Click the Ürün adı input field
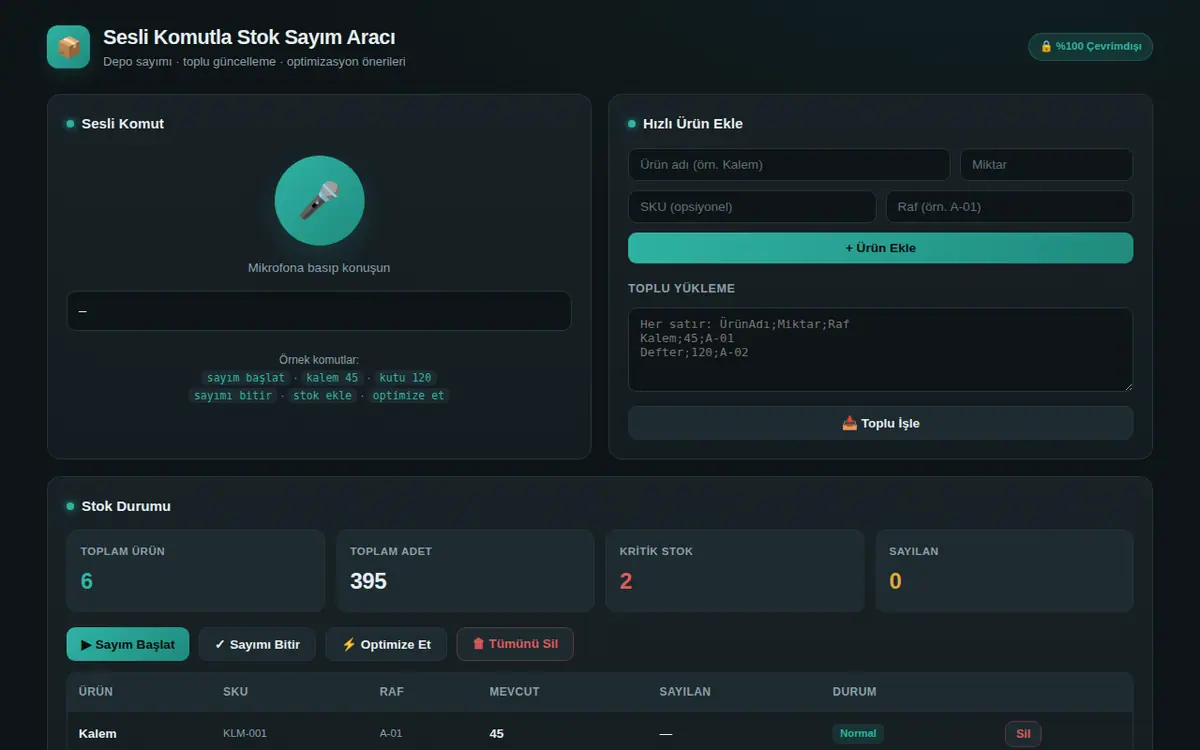The height and width of the screenshot is (750, 1200). pos(789,165)
